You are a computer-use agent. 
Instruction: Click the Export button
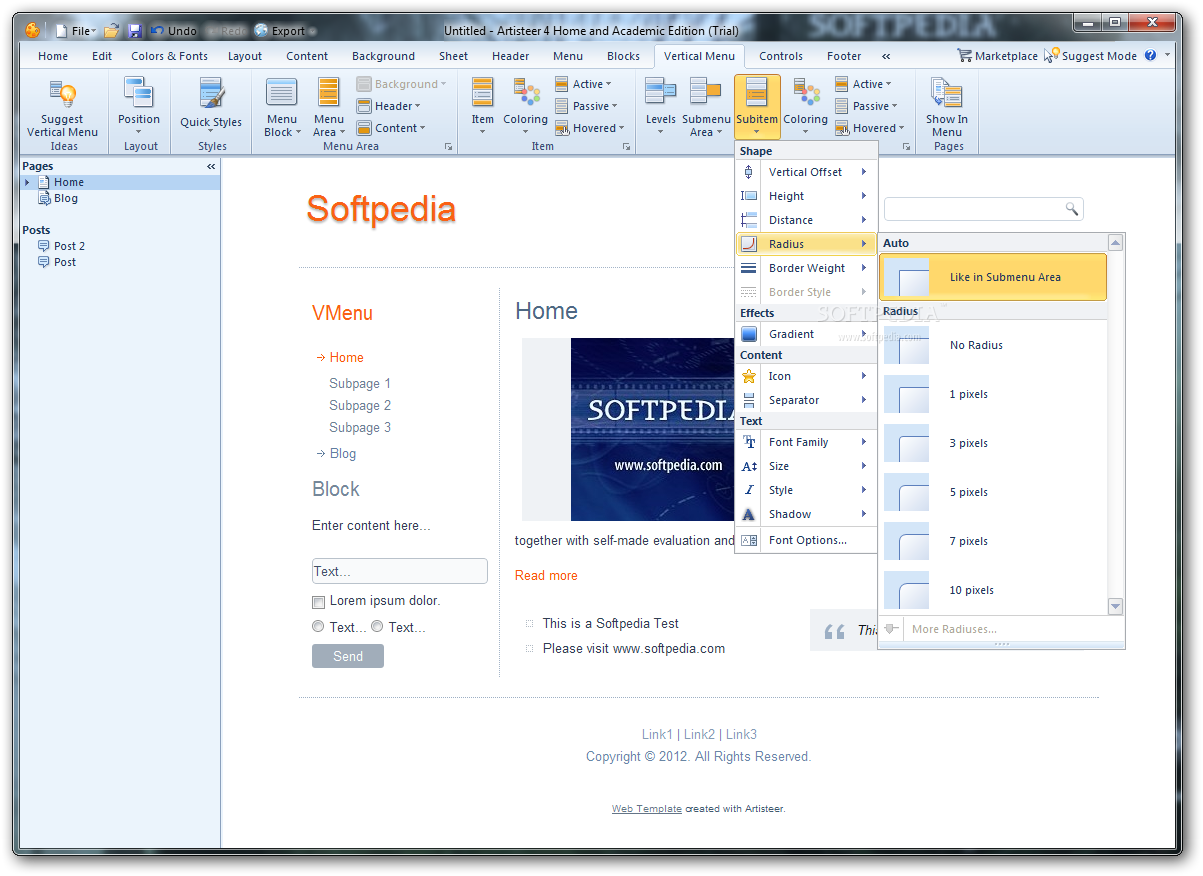coord(280,31)
